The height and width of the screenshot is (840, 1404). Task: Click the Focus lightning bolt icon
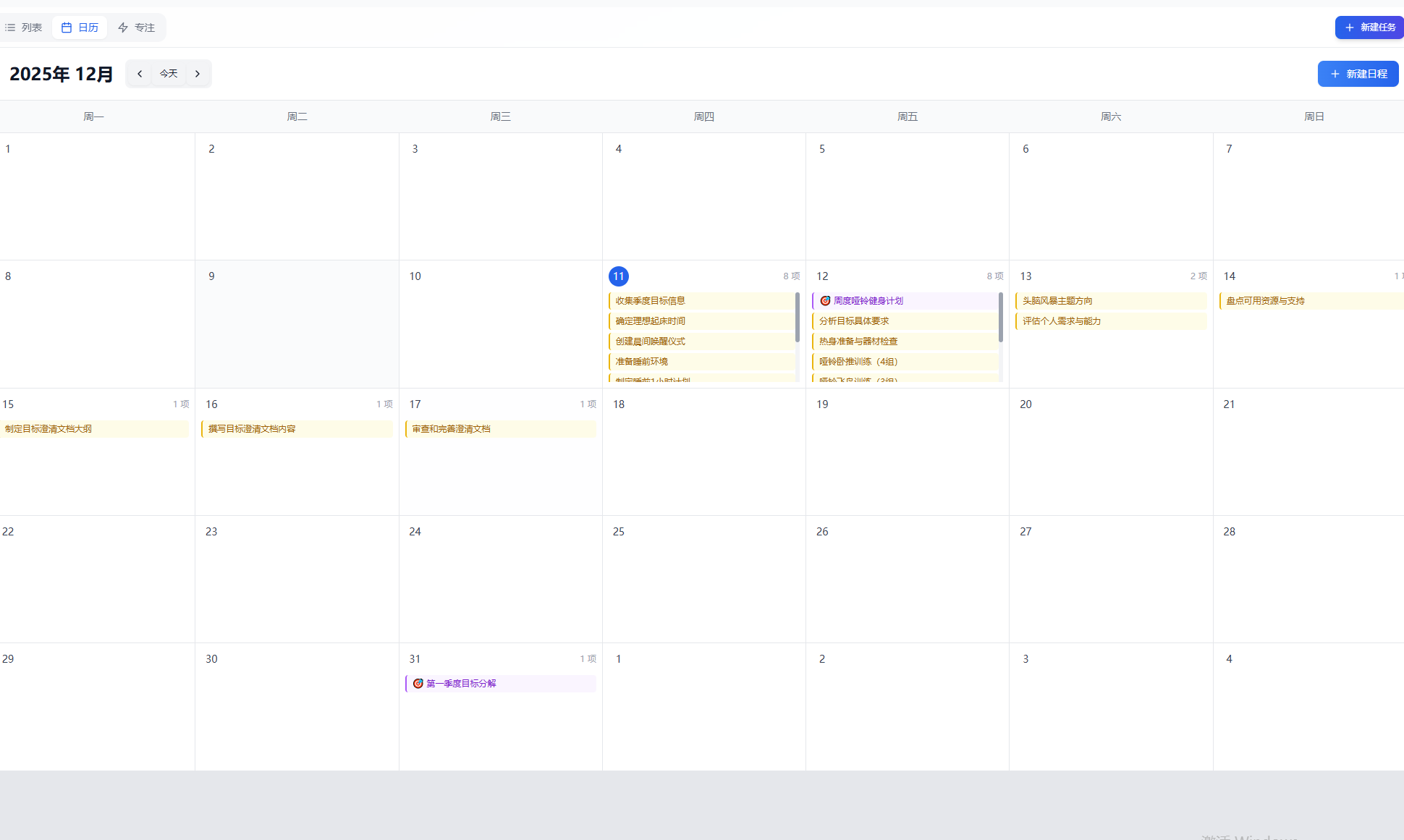coord(123,27)
